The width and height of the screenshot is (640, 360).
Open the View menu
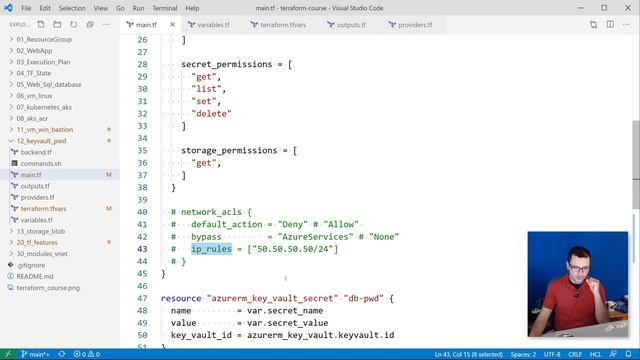100,8
